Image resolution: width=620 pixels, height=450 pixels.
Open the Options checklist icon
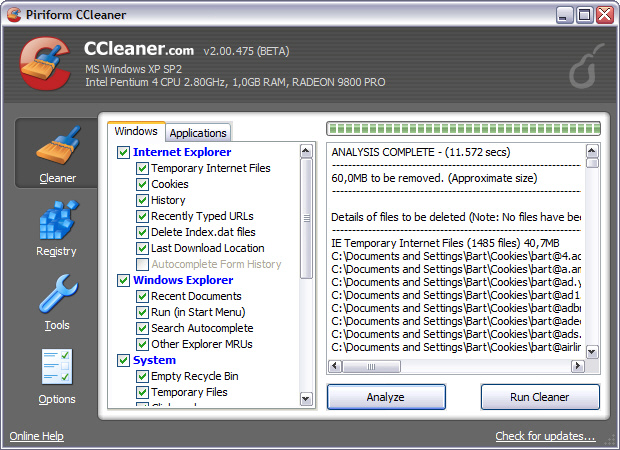coord(57,367)
